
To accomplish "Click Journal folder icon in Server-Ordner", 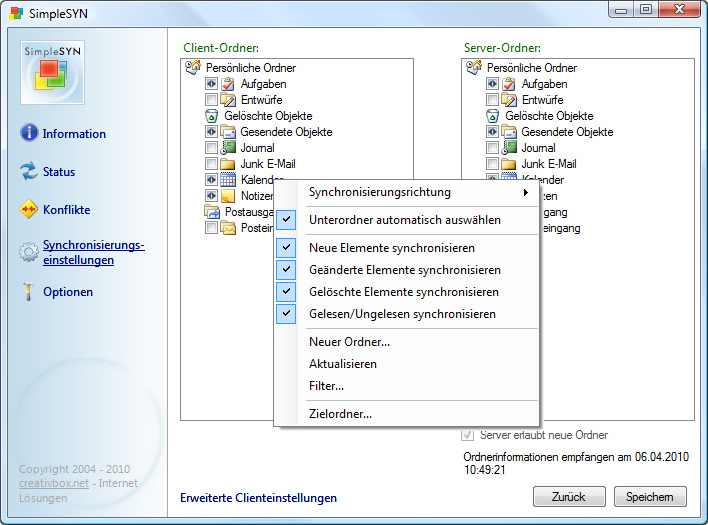I will pyautogui.click(x=509, y=148).
